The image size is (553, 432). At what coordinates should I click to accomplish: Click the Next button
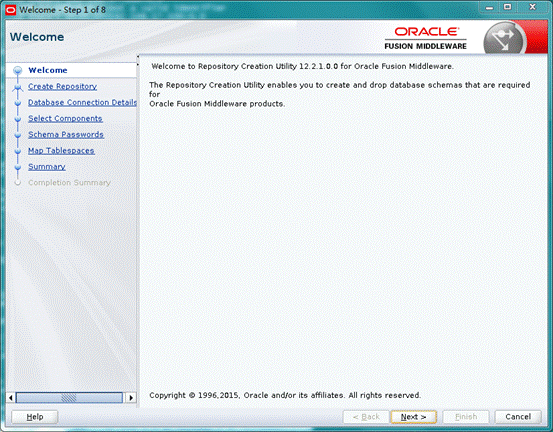point(413,417)
